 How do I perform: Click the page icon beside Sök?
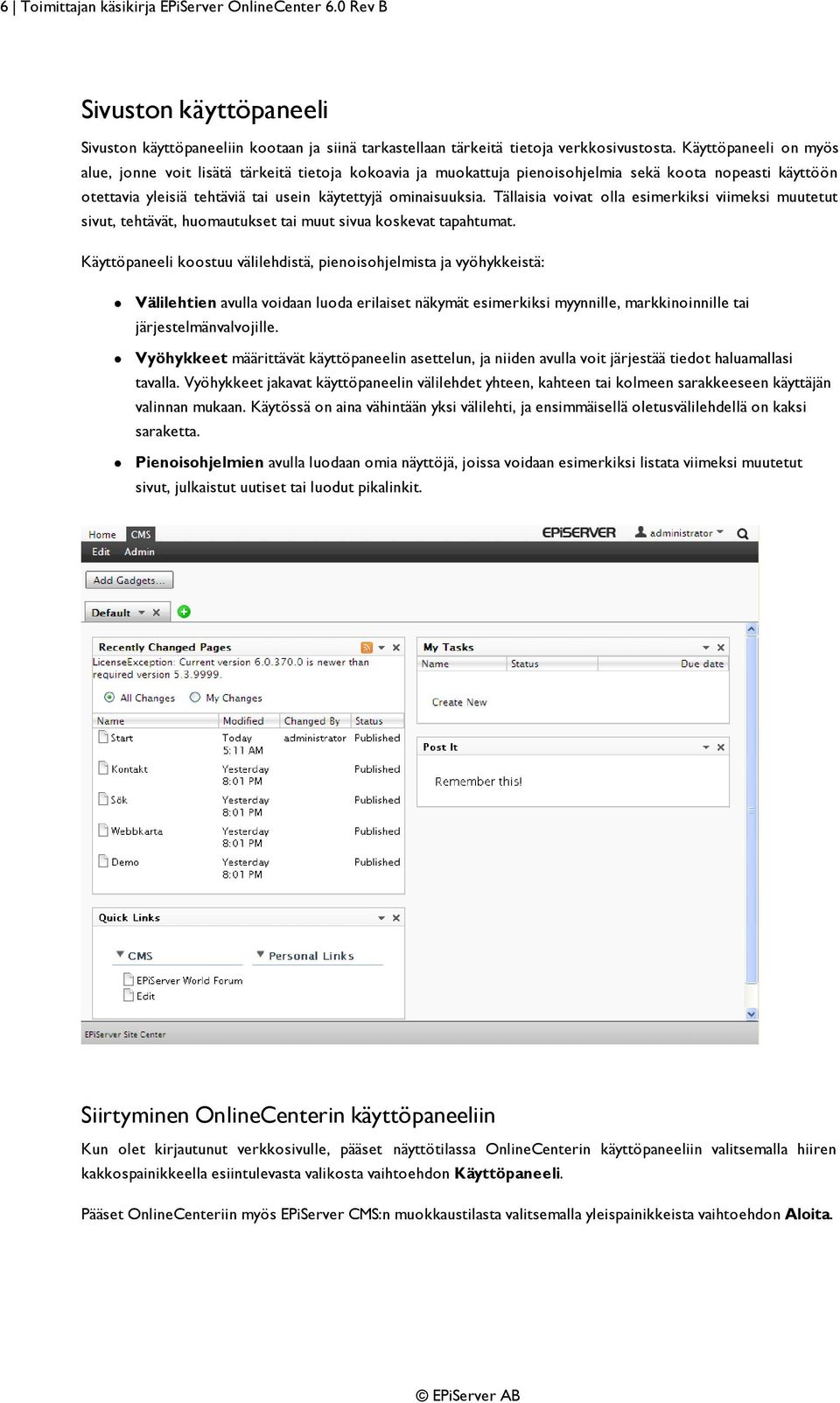[x=103, y=799]
